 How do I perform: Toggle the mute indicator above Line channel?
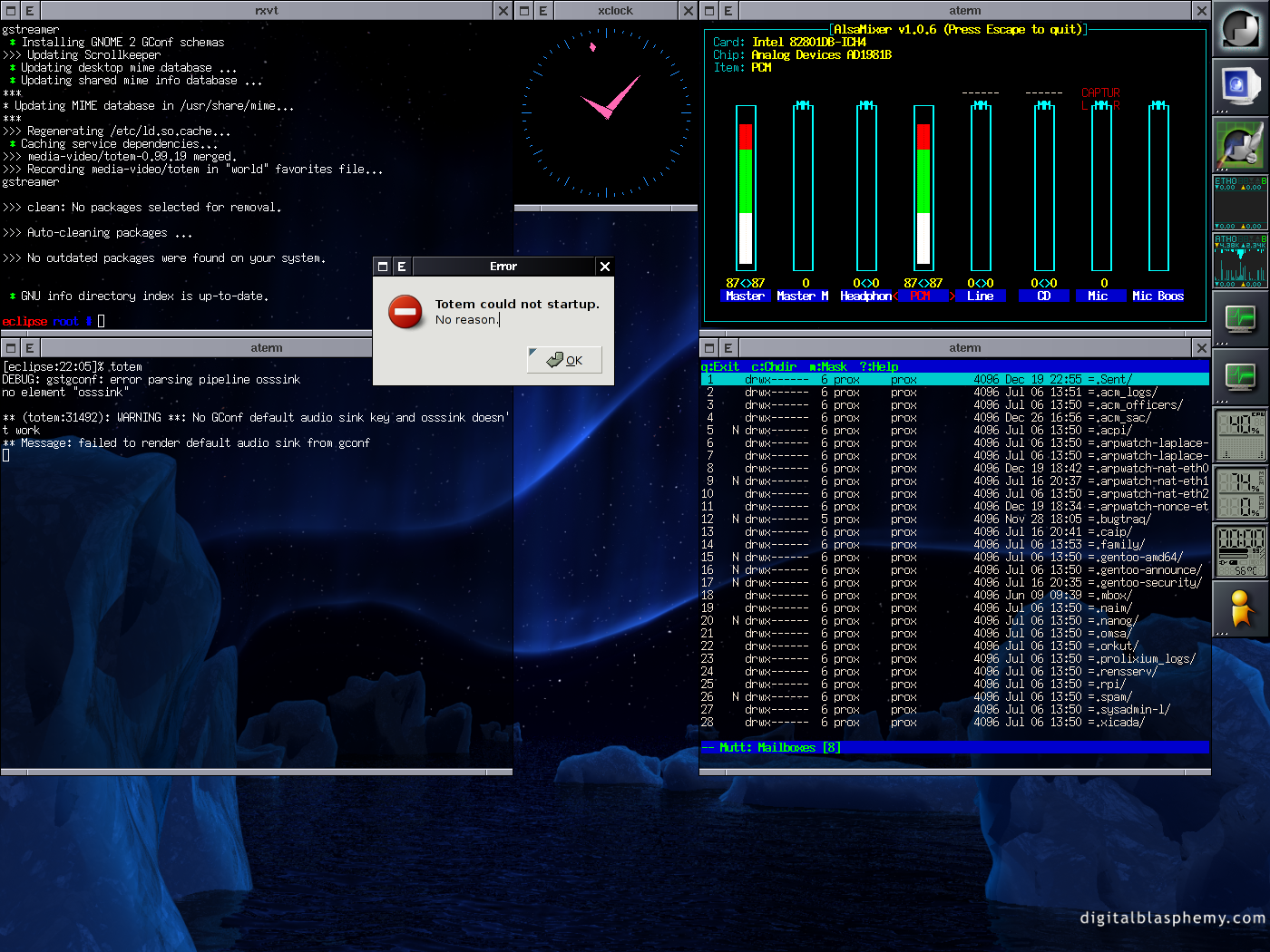click(981, 105)
